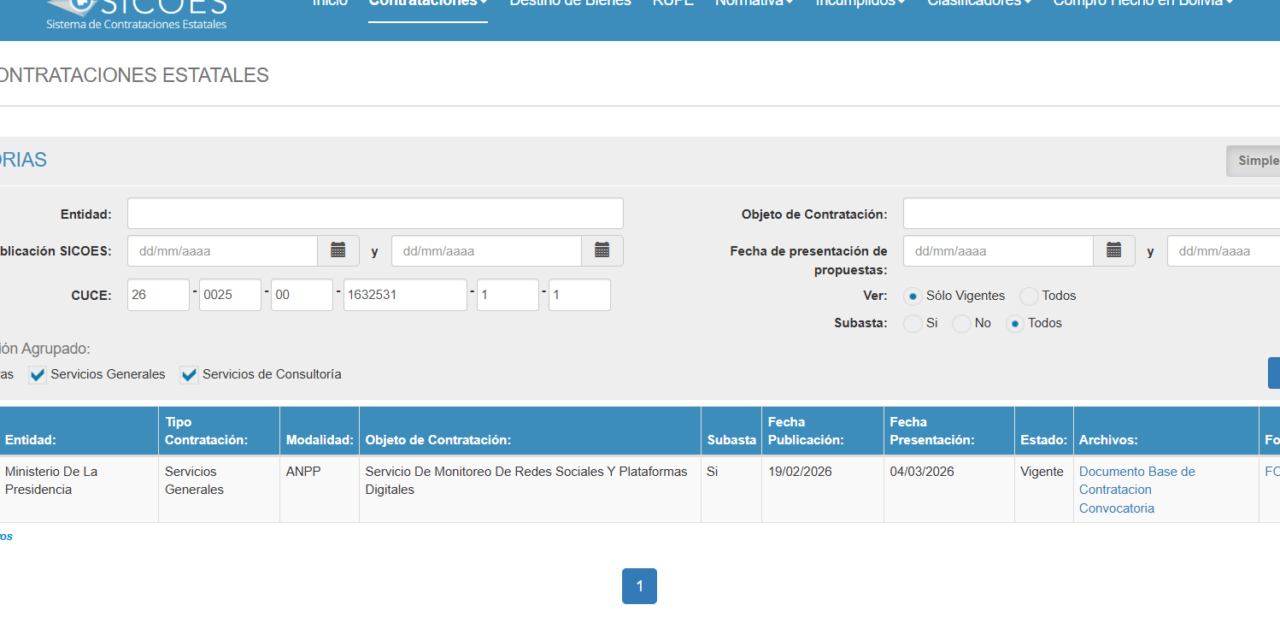Image resolution: width=1280 pixels, height=640 pixels.
Task: Open calendar for second SICOES publication date
Action: point(602,251)
